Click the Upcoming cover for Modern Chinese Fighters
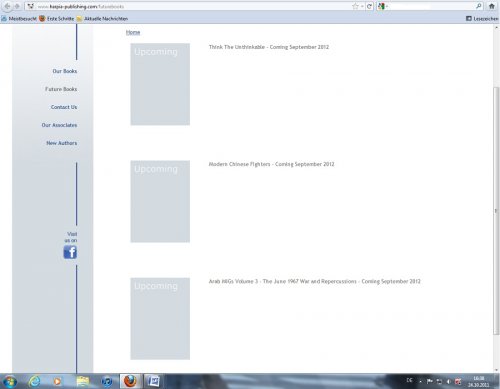The width and height of the screenshot is (500, 389). (x=160, y=201)
